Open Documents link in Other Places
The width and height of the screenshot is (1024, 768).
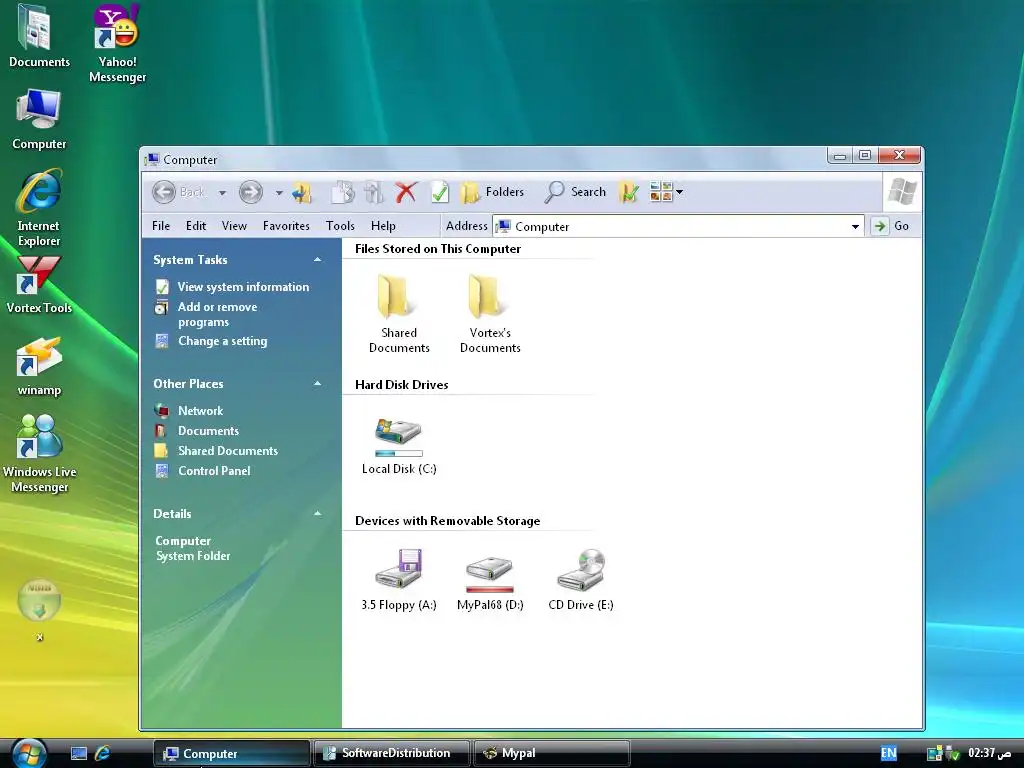pyautogui.click(x=208, y=431)
